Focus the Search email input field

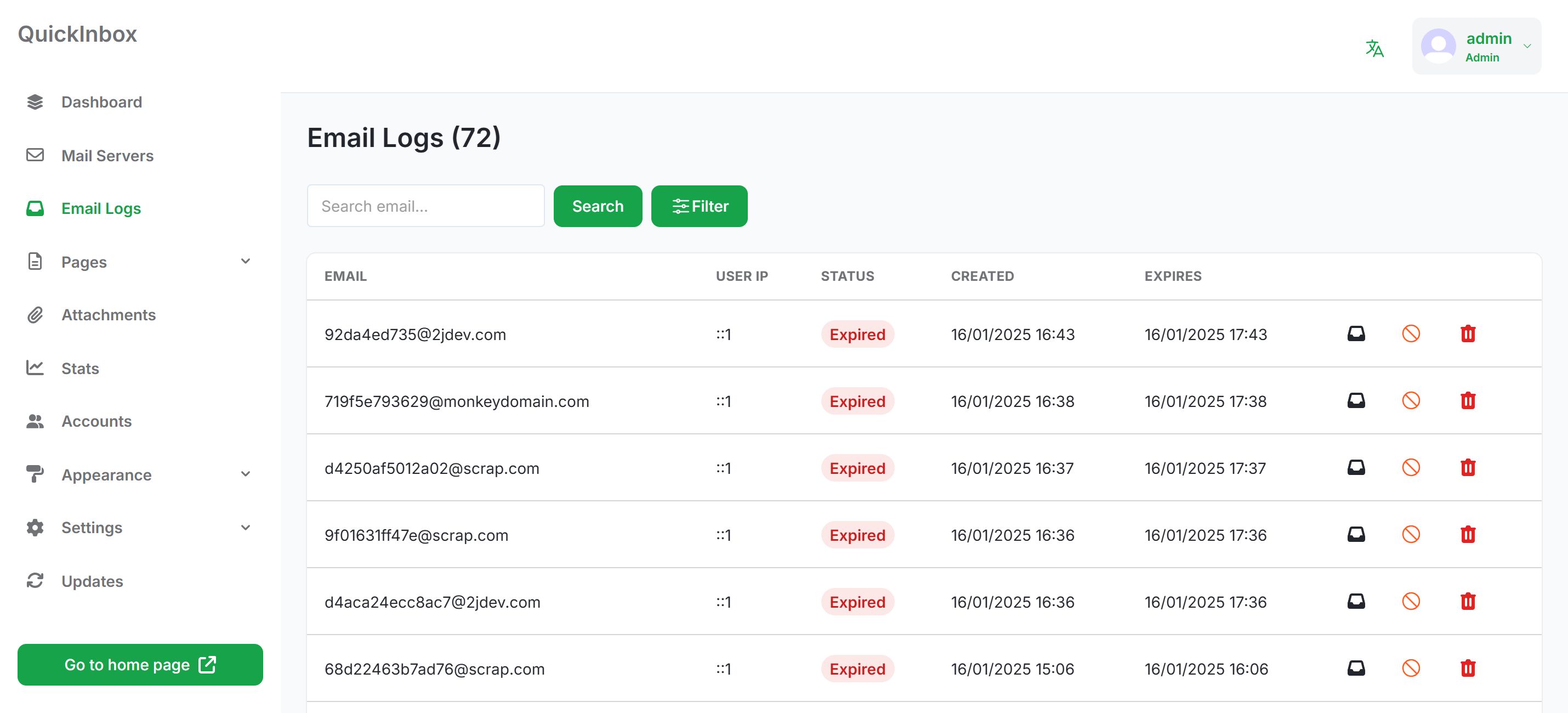coord(425,206)
